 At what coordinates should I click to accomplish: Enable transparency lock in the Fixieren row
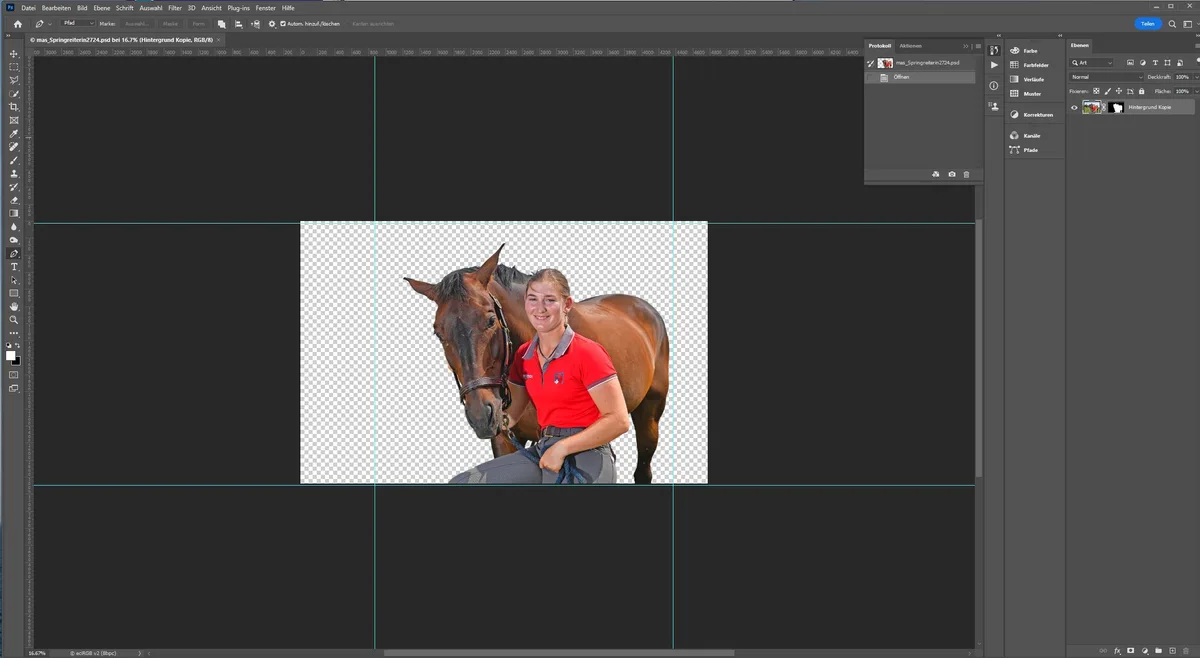(x=1095, y=91)
